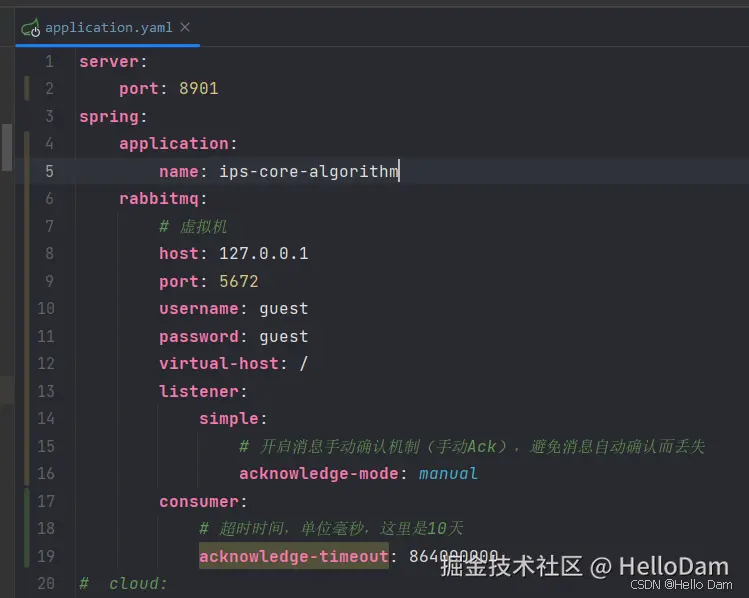This screenshot has width=749, height=598.
Task: Place cursor on the server port value 8901
Action: click(x=198, y=89)
